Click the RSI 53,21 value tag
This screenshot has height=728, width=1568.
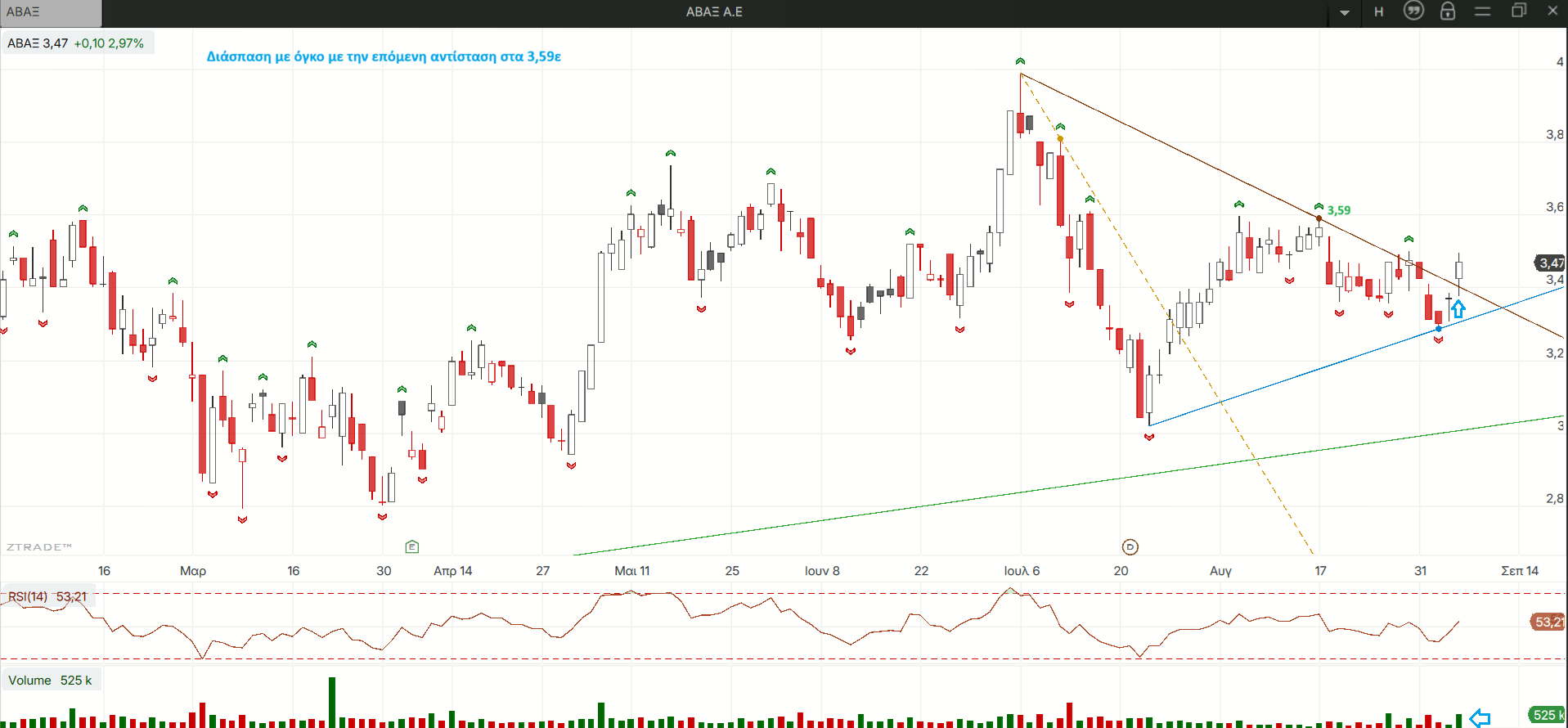(x=1548, y=622)
